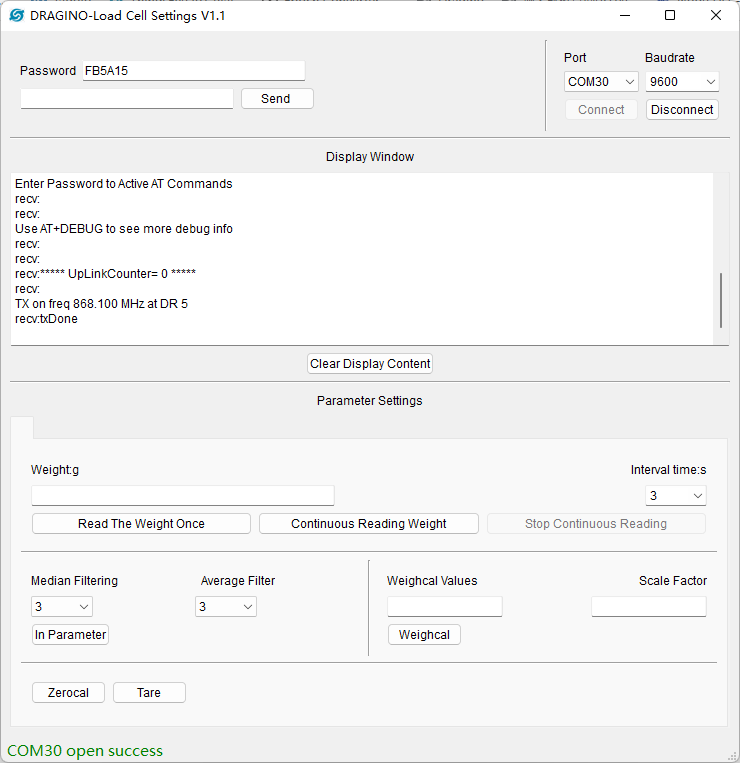Clear Display Content button

pos(370,363)
